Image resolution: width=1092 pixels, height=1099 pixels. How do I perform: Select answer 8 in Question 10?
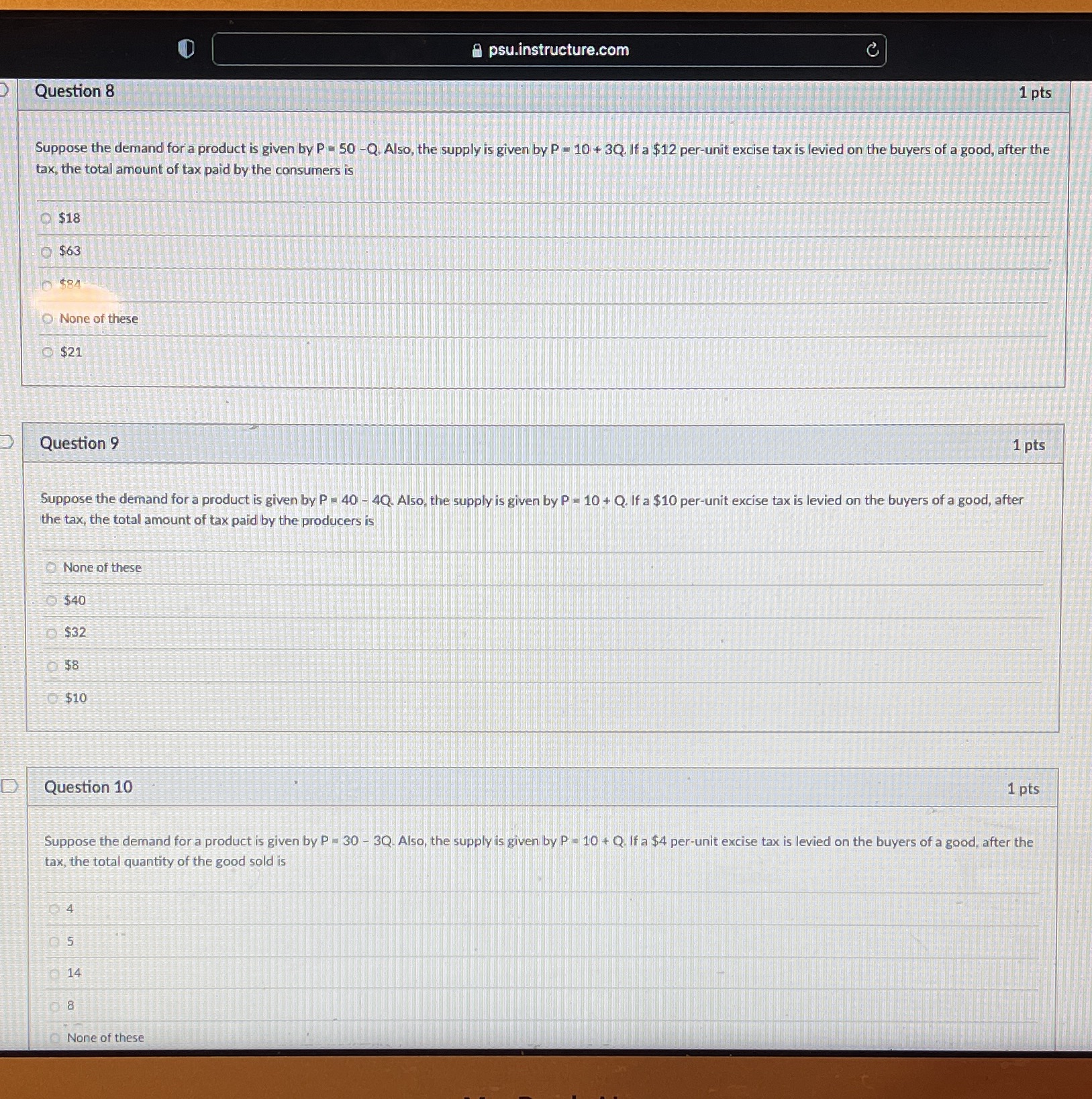(55, 1006)
